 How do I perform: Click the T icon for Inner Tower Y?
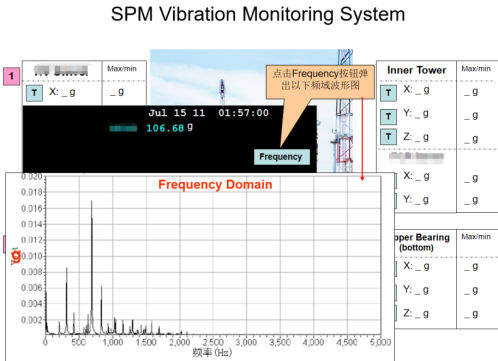(x=388, y=117)
